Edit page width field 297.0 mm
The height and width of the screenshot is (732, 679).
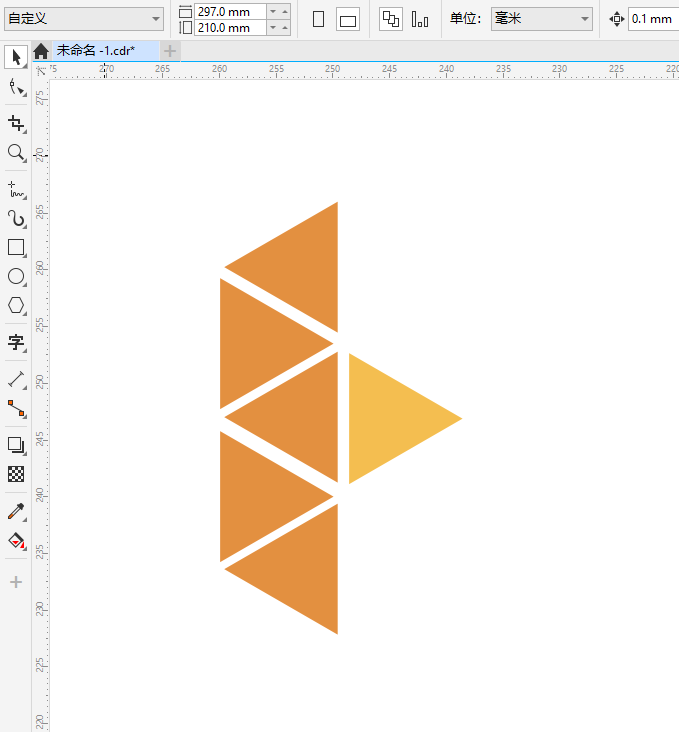coord(230,11)
